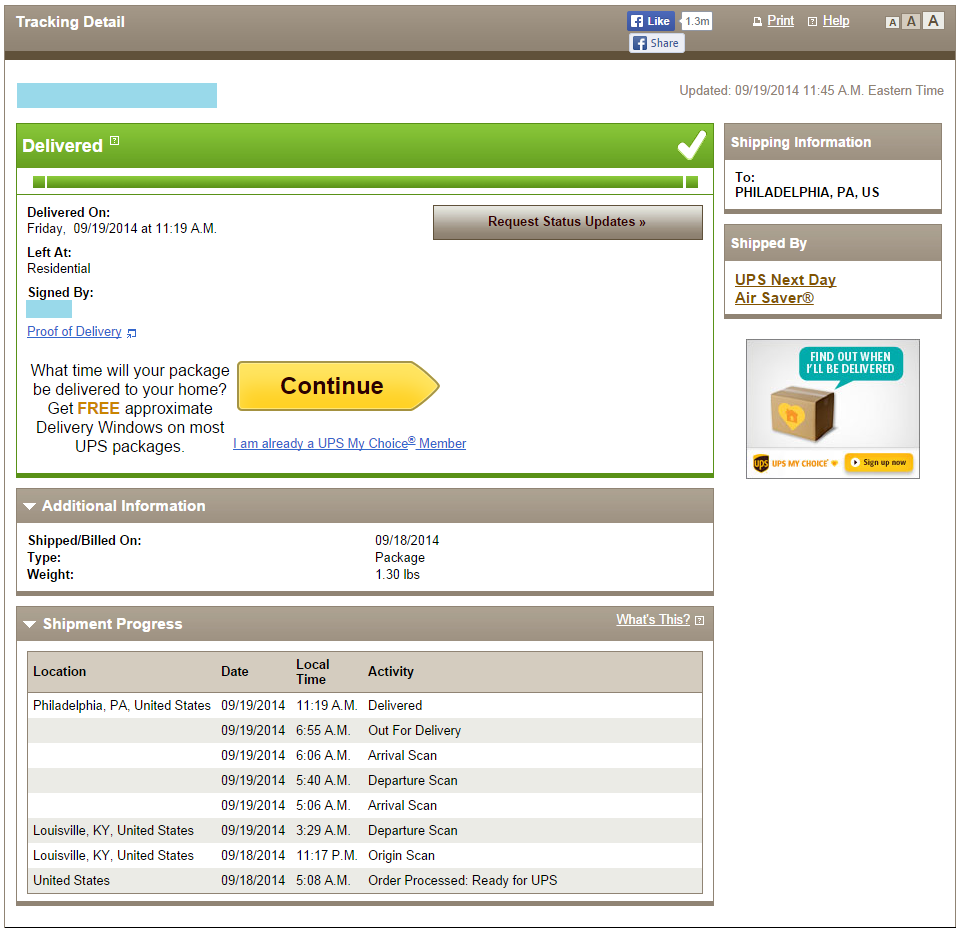Click the Local Time column header

pyautogui.click(x=313, y=672)
